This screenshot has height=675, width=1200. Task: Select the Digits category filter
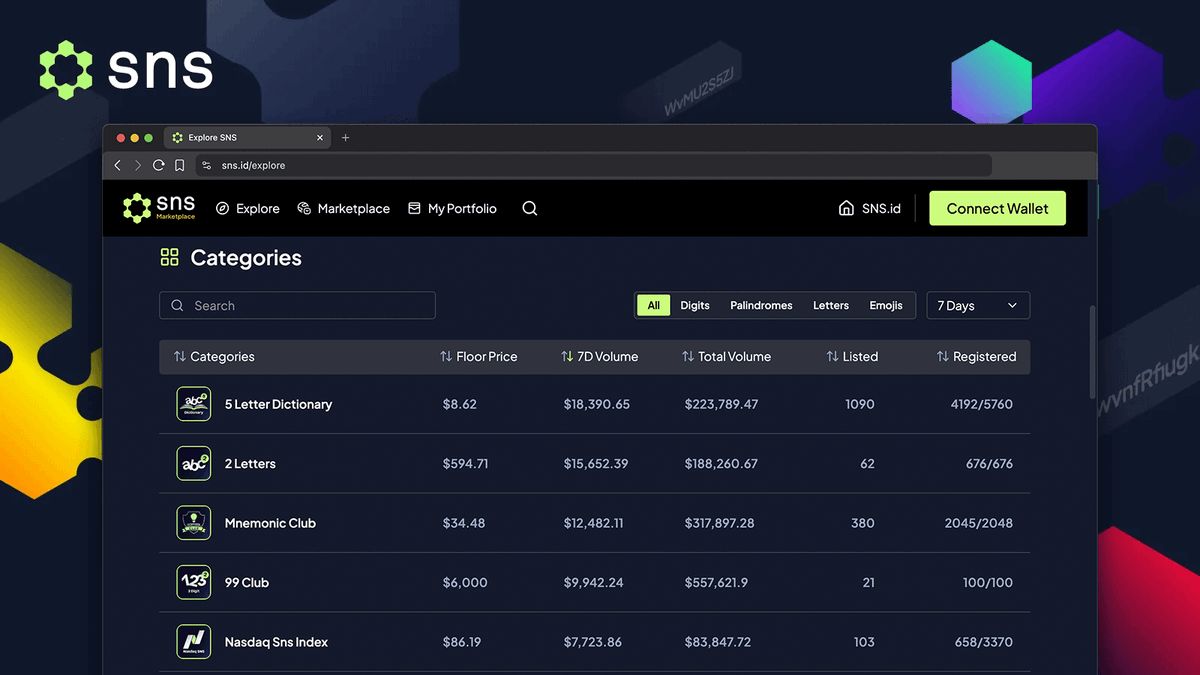point(695,306)
